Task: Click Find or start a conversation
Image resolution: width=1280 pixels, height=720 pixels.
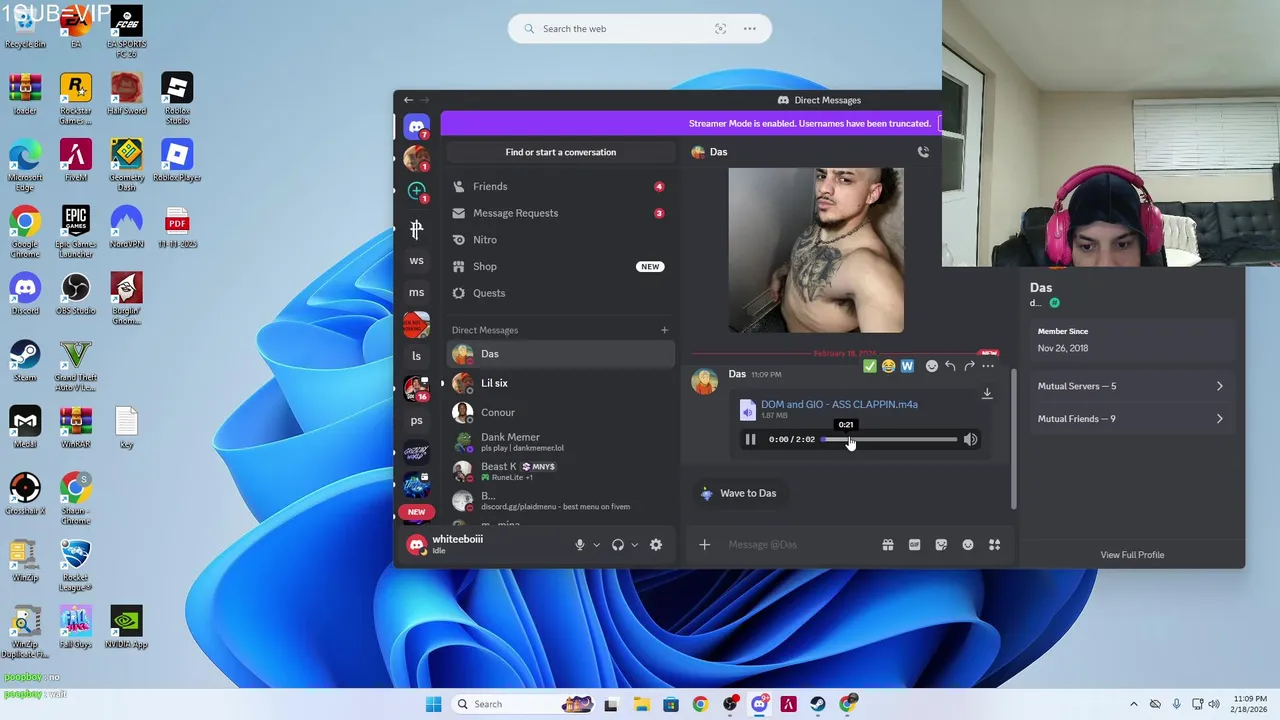Action: (561, 152)
